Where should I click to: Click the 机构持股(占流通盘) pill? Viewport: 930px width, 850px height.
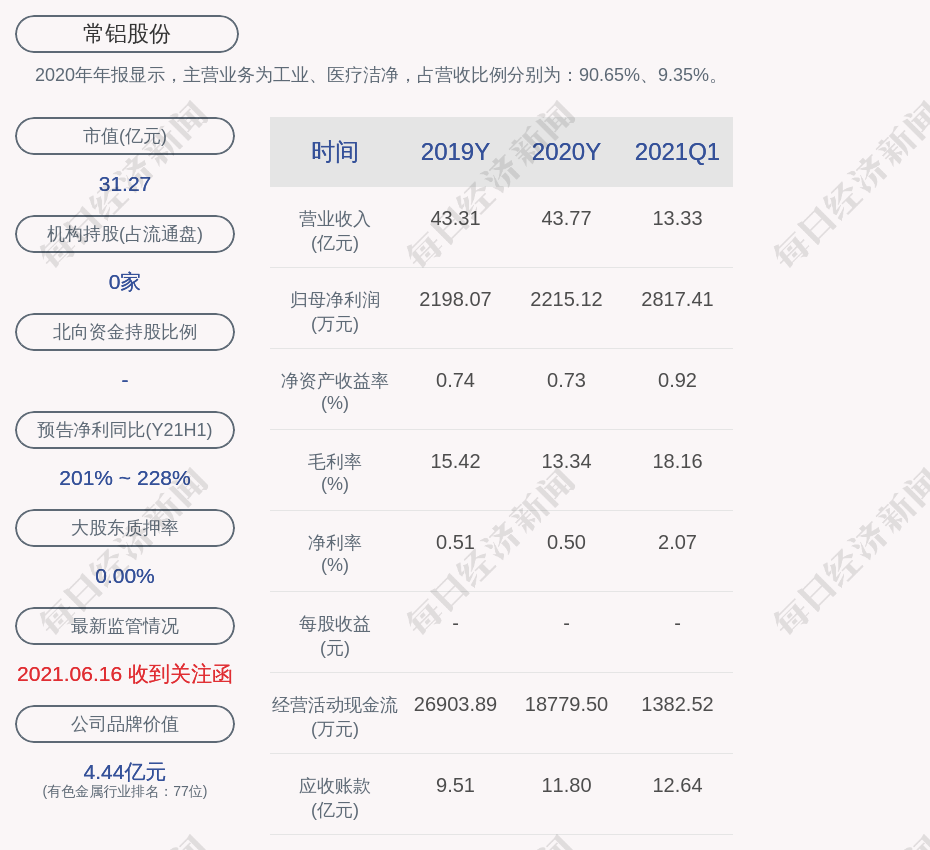[x=125, y=234]
